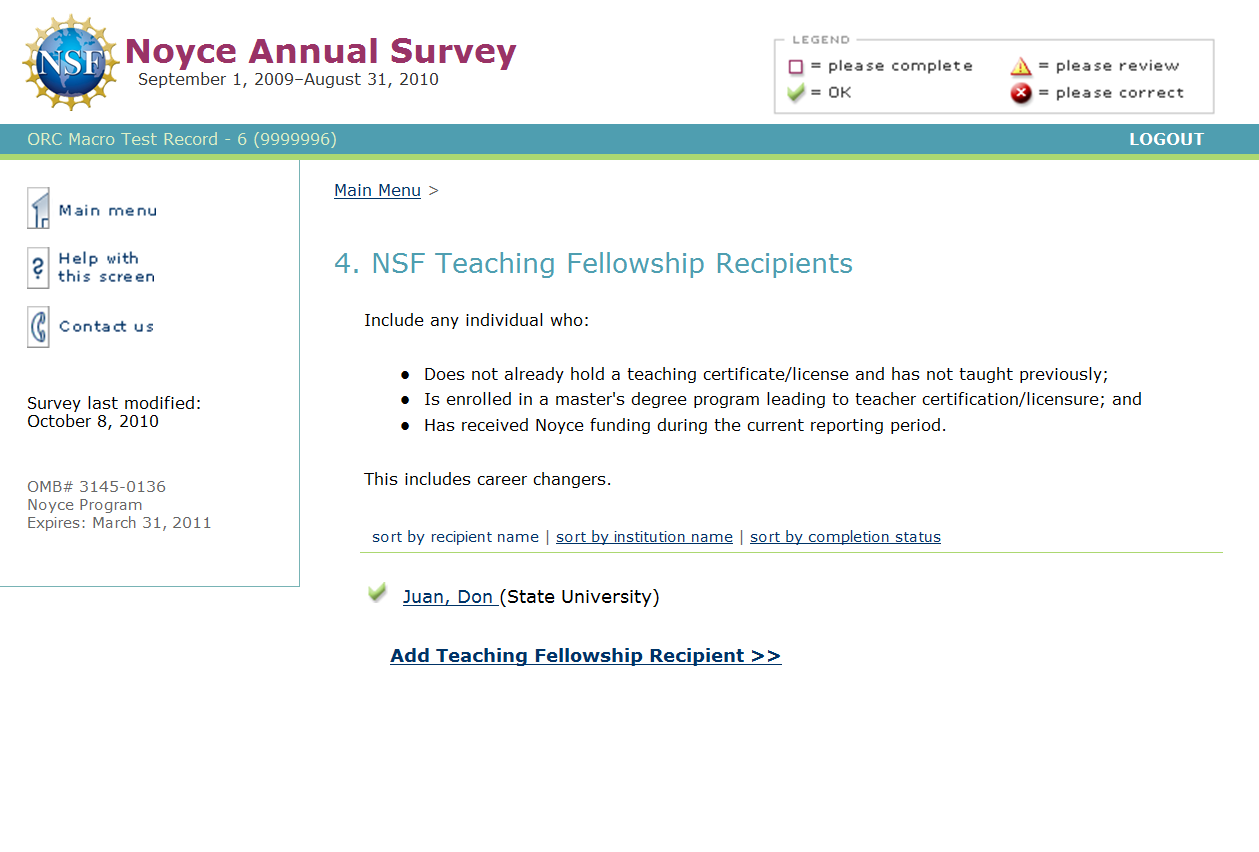Viewport: 1259px width, 852px height.
Task: Click the NSF globe logo
Action: click(70, 63)
